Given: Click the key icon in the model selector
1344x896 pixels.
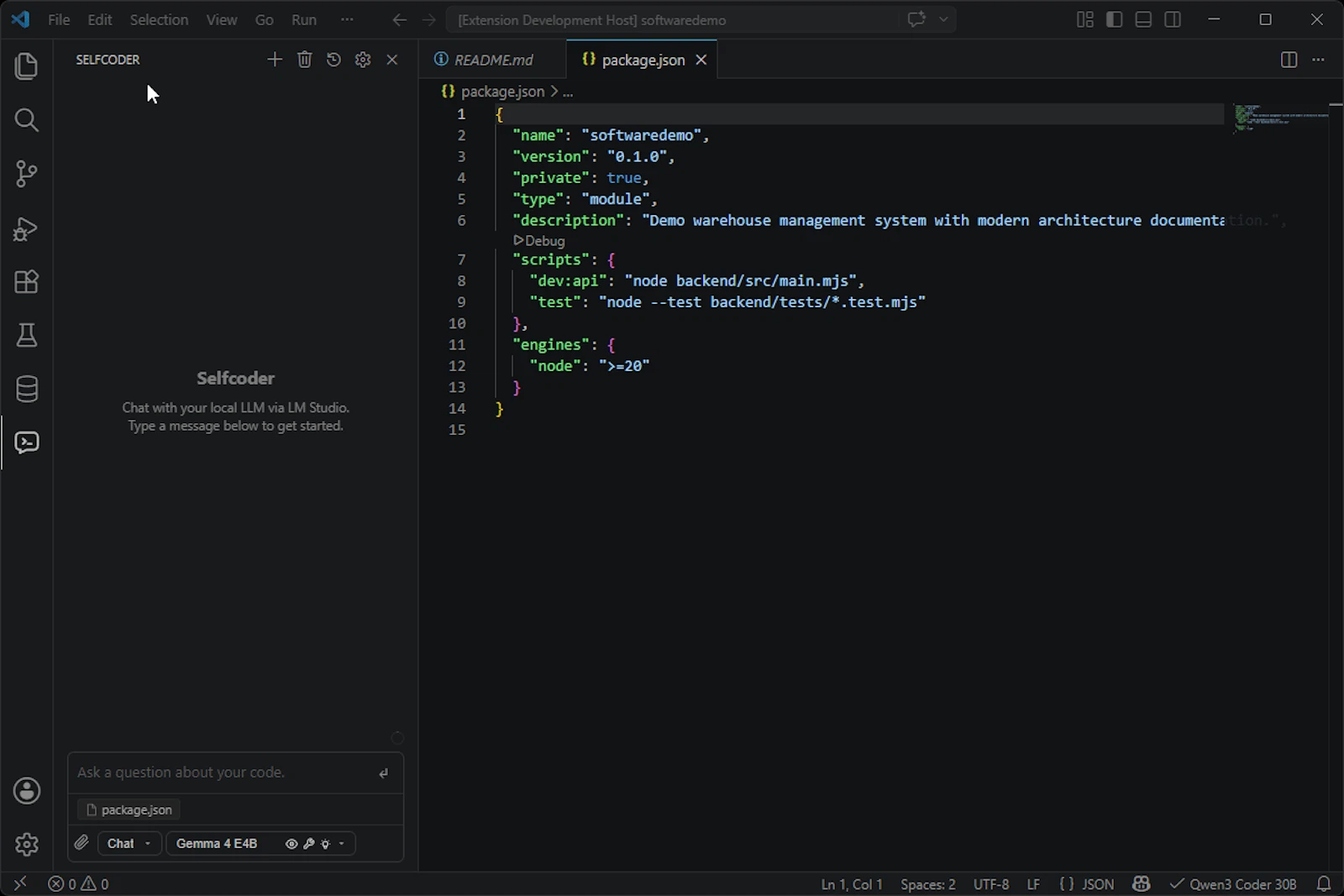Looking at the screenshot, I should tap(308, 844).
